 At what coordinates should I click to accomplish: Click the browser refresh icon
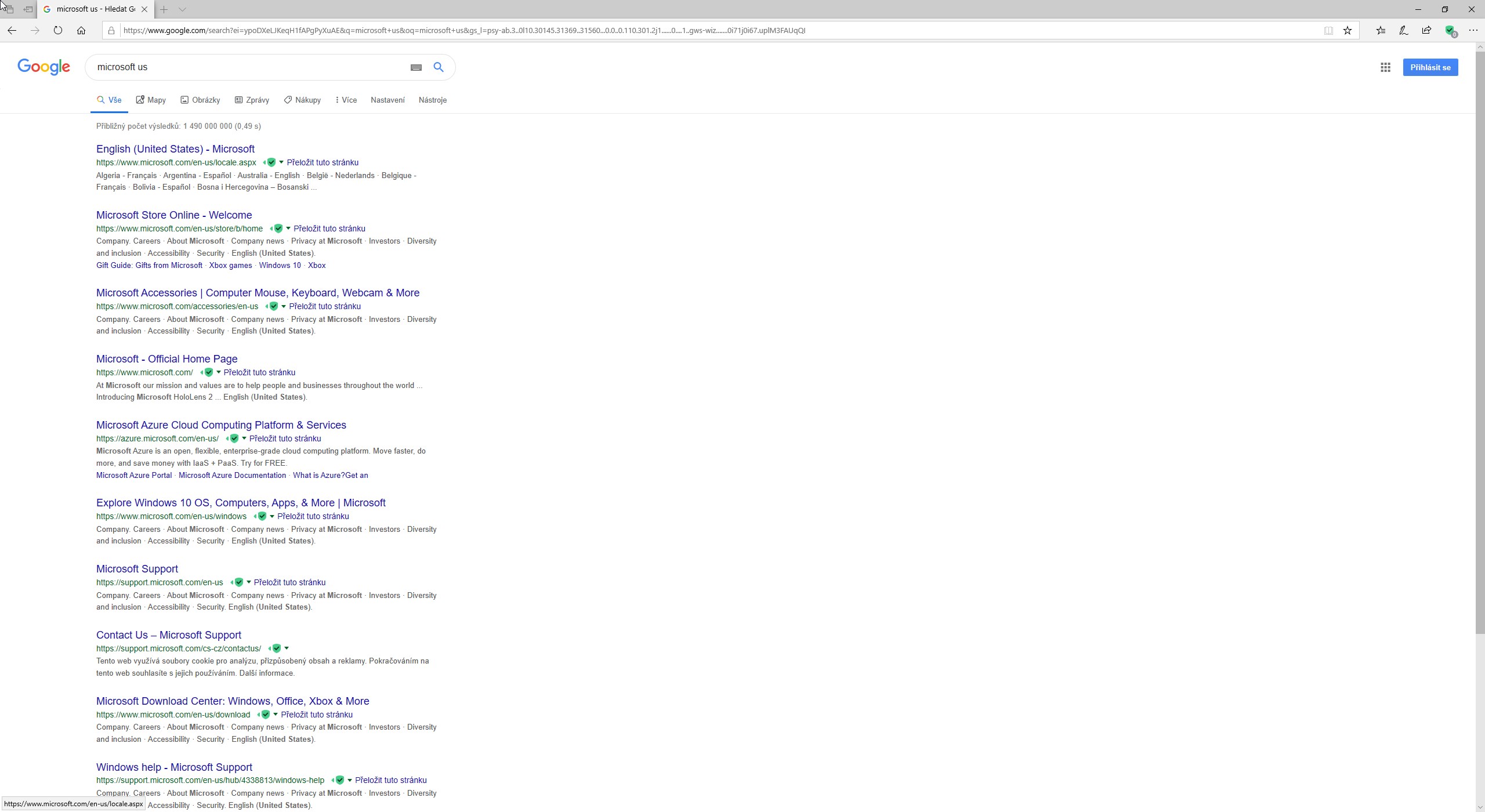pyautogui.click(x=57, y=30)
